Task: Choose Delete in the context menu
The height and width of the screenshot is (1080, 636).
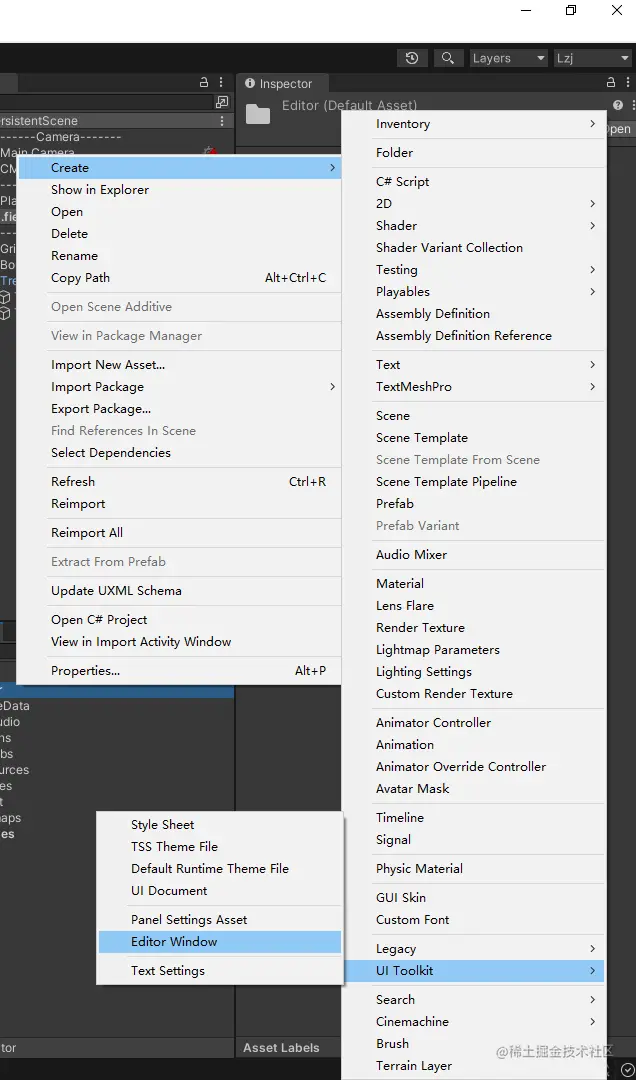Action: coord(179,234)
